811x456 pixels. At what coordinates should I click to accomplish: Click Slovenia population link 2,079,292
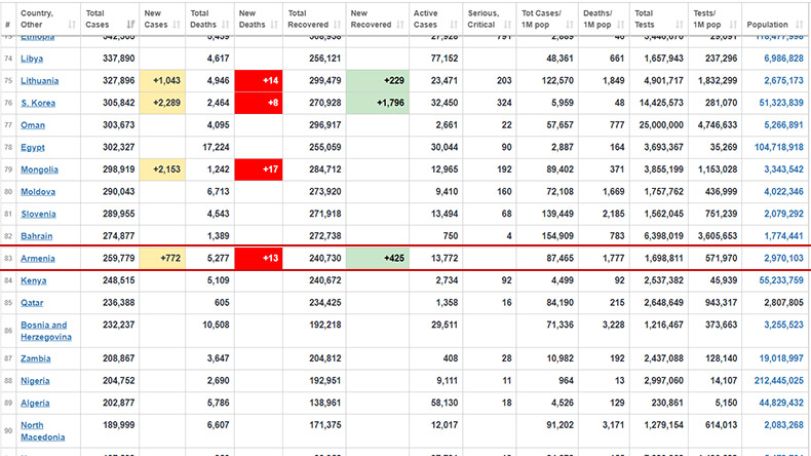784,214
